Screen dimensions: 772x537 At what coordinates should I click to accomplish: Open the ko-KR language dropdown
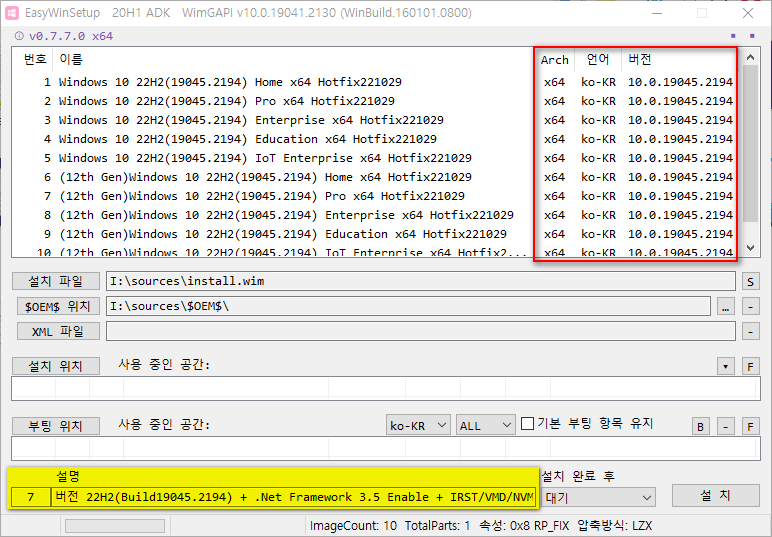pos(418,425)
